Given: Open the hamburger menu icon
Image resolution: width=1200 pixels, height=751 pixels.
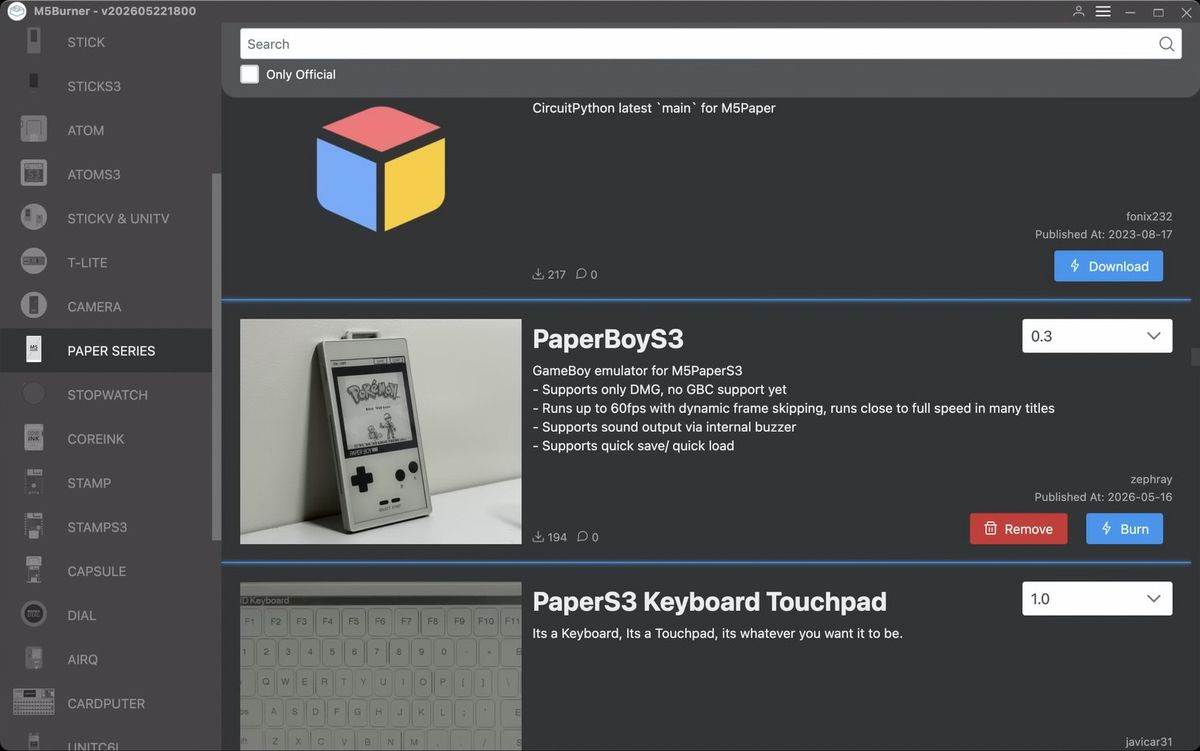Looking at the screenshot, I should [1103, 11].
